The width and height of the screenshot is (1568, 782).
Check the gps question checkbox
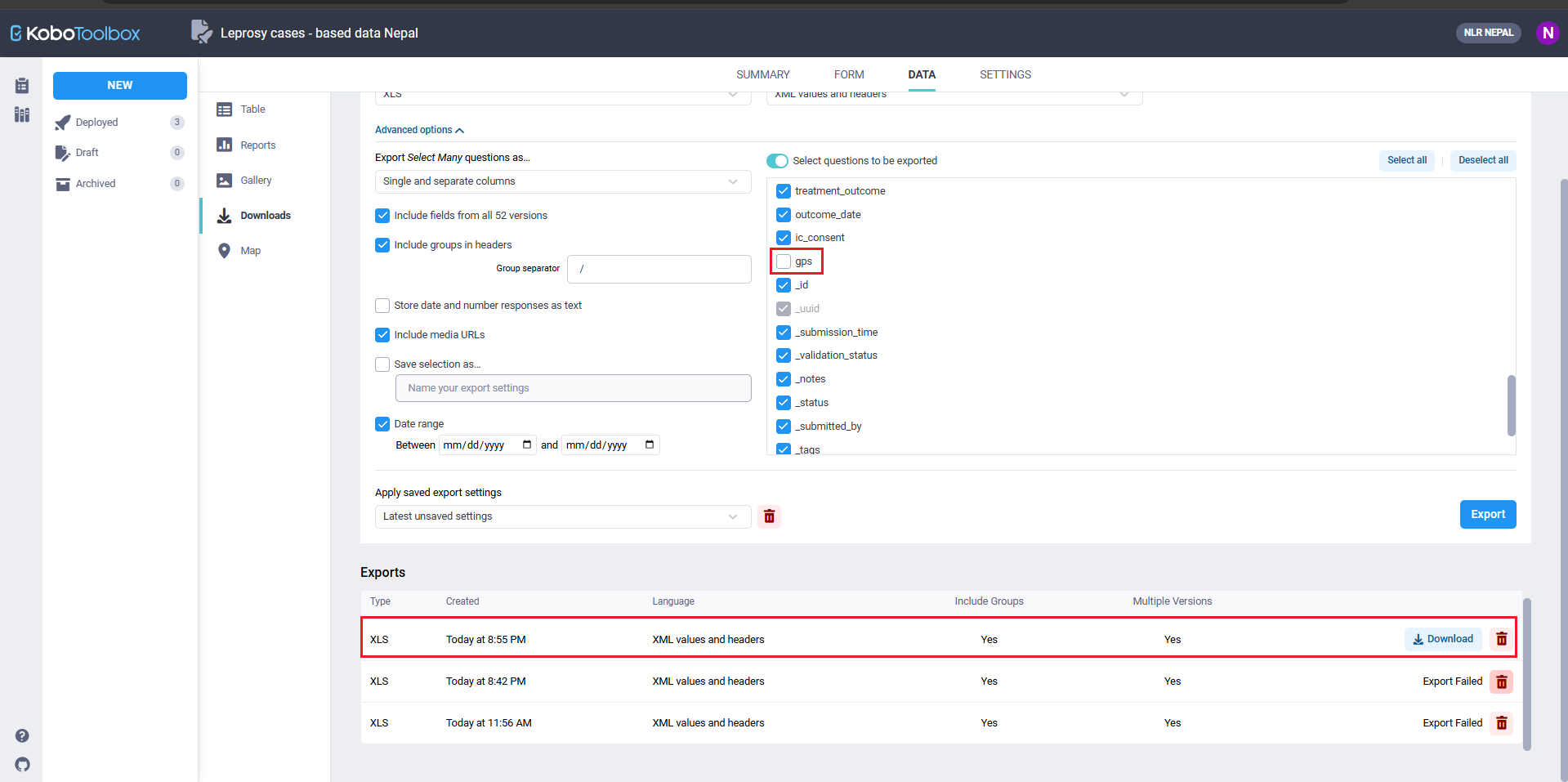[784, 261]
